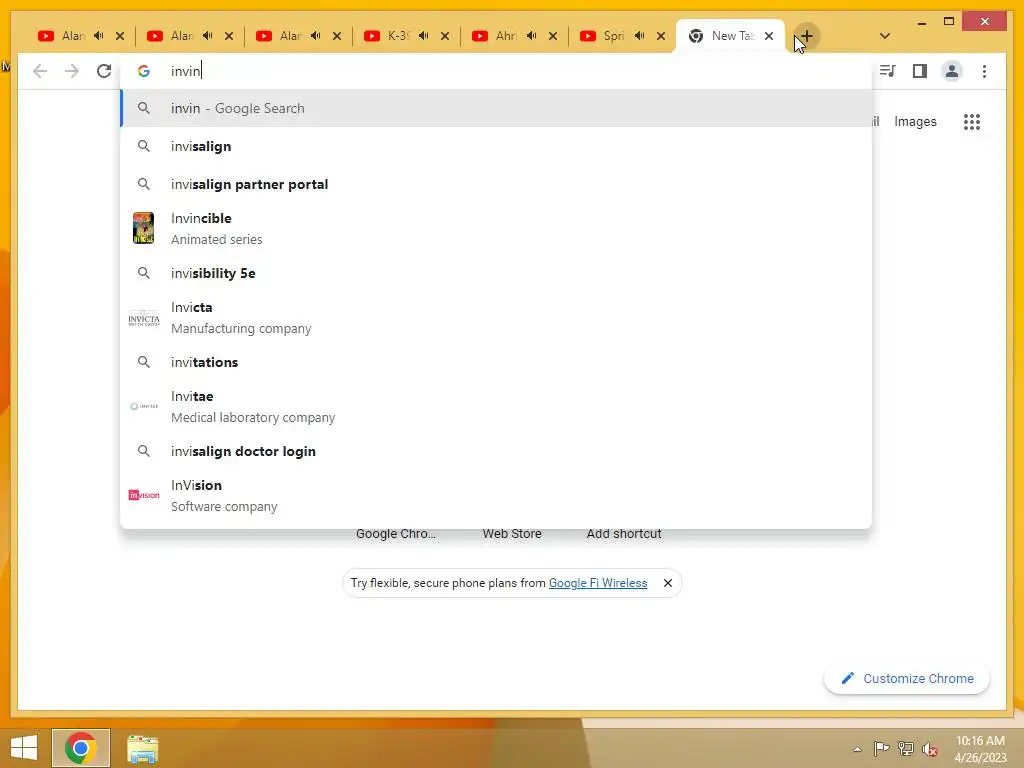Select Invitae Medical laboratory company suggestion

[x=496, y=406]
